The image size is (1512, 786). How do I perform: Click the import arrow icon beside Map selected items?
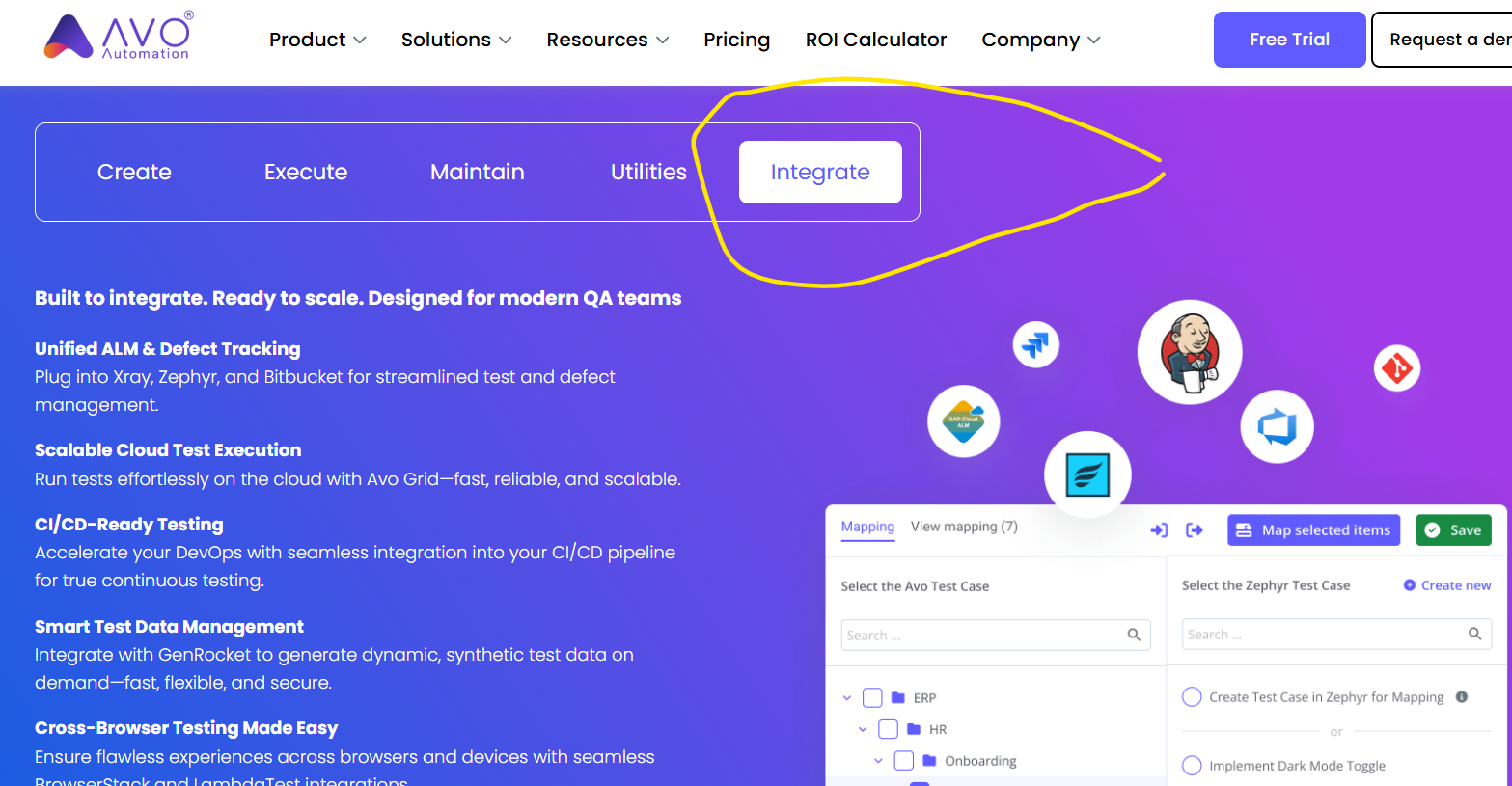[x=1159, y=530]
